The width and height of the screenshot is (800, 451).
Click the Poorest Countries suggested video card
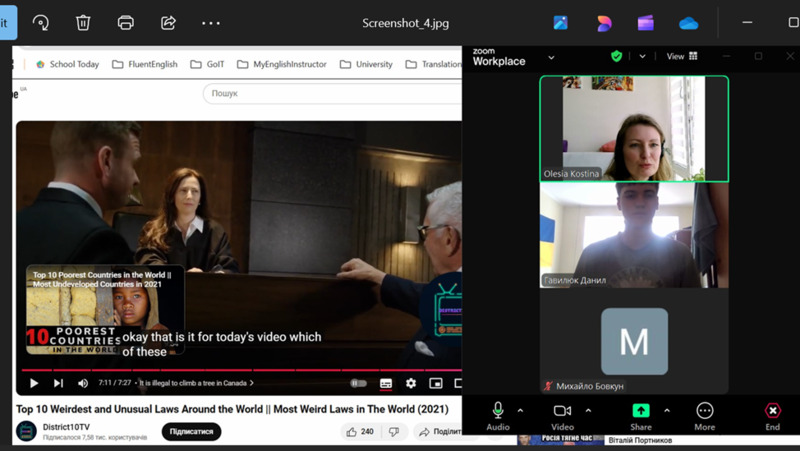[x=105, y=310]
